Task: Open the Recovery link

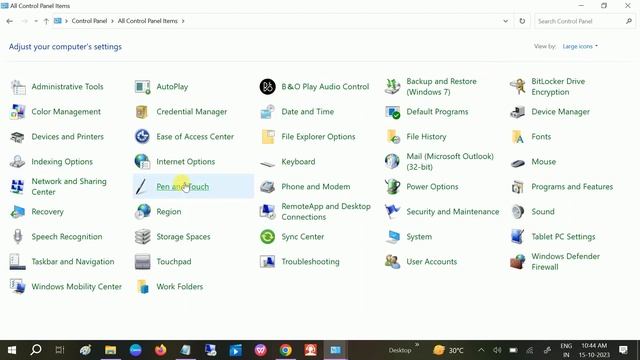Action: point(47,212)
